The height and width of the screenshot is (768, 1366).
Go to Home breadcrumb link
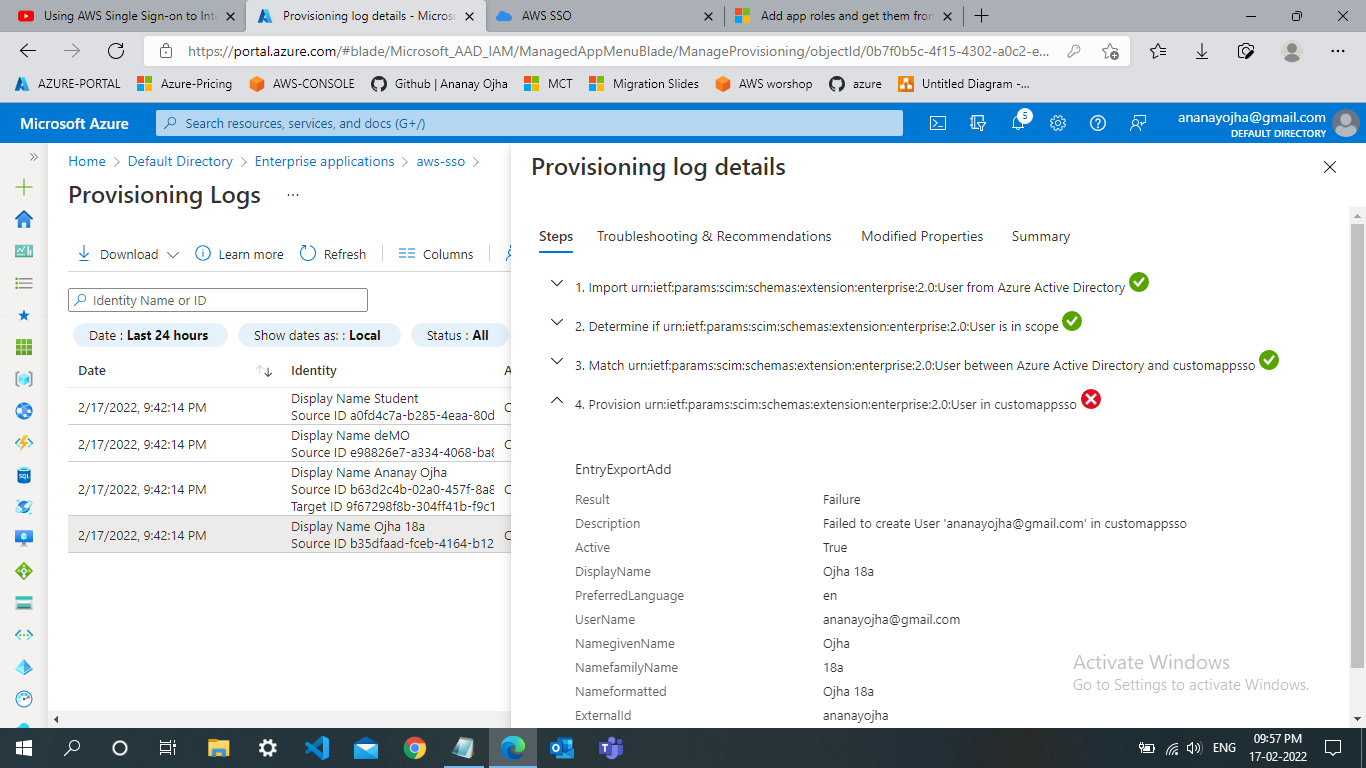coord(87,161)
